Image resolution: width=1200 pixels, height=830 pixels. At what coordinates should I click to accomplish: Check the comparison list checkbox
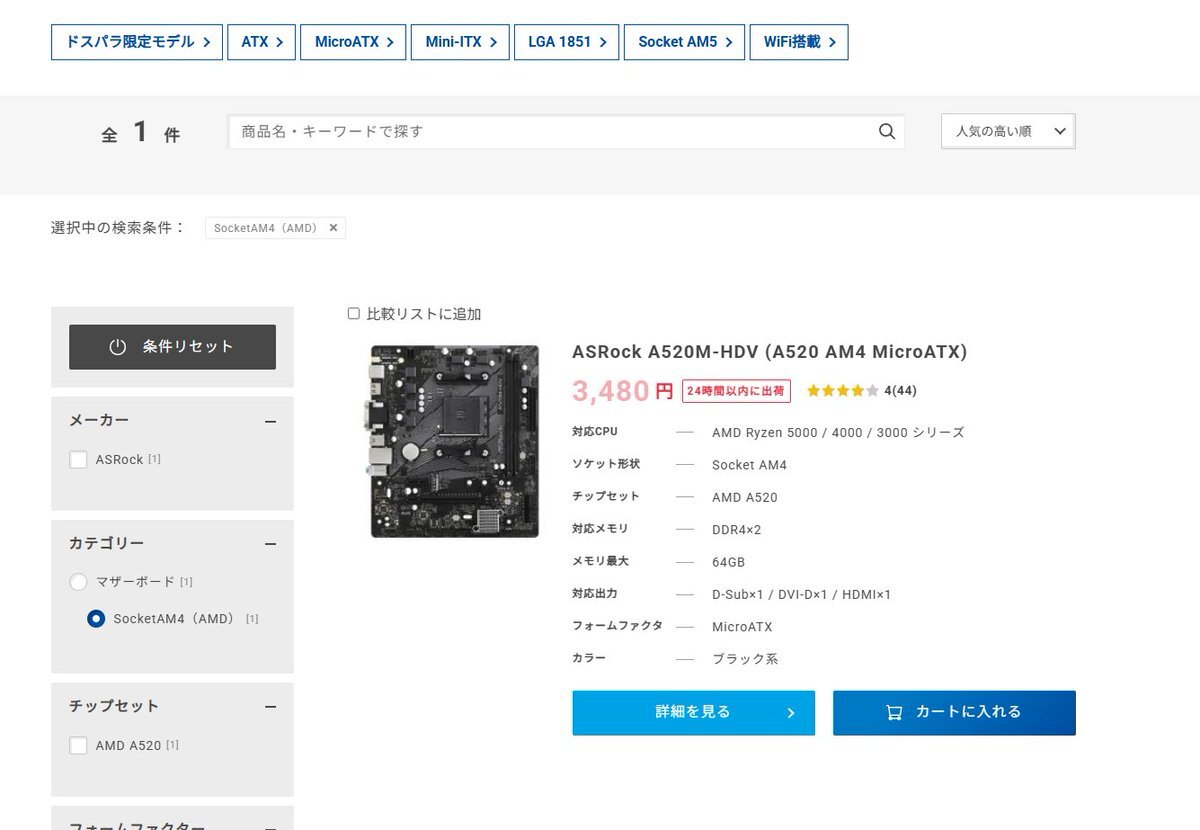pyautogui.click(x=353, y=314)
